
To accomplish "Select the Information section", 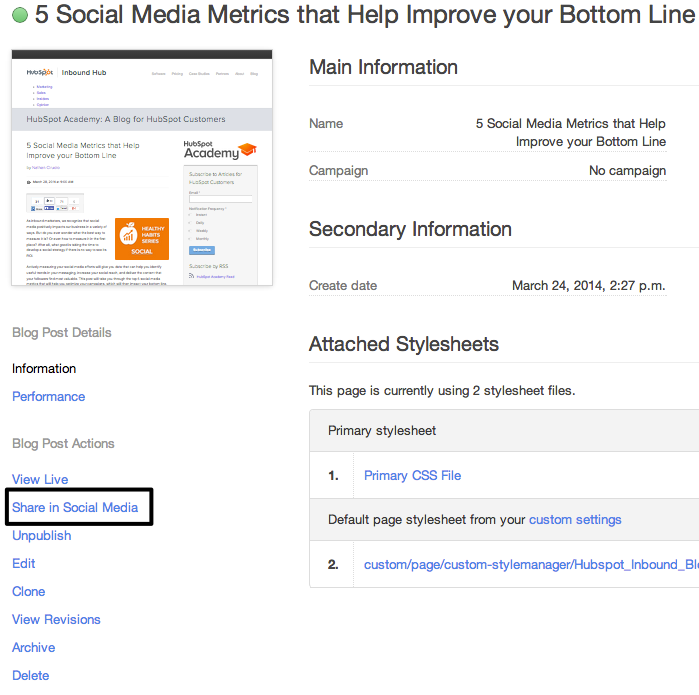I will point(44,368).
